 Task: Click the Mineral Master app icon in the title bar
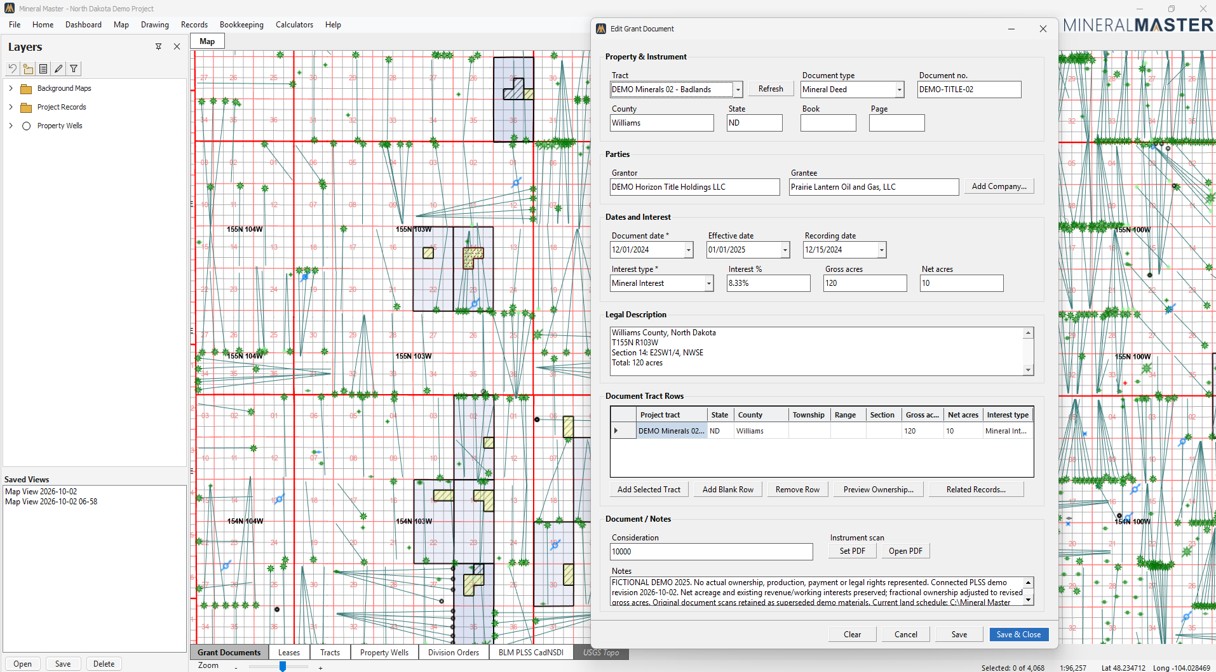9,8
